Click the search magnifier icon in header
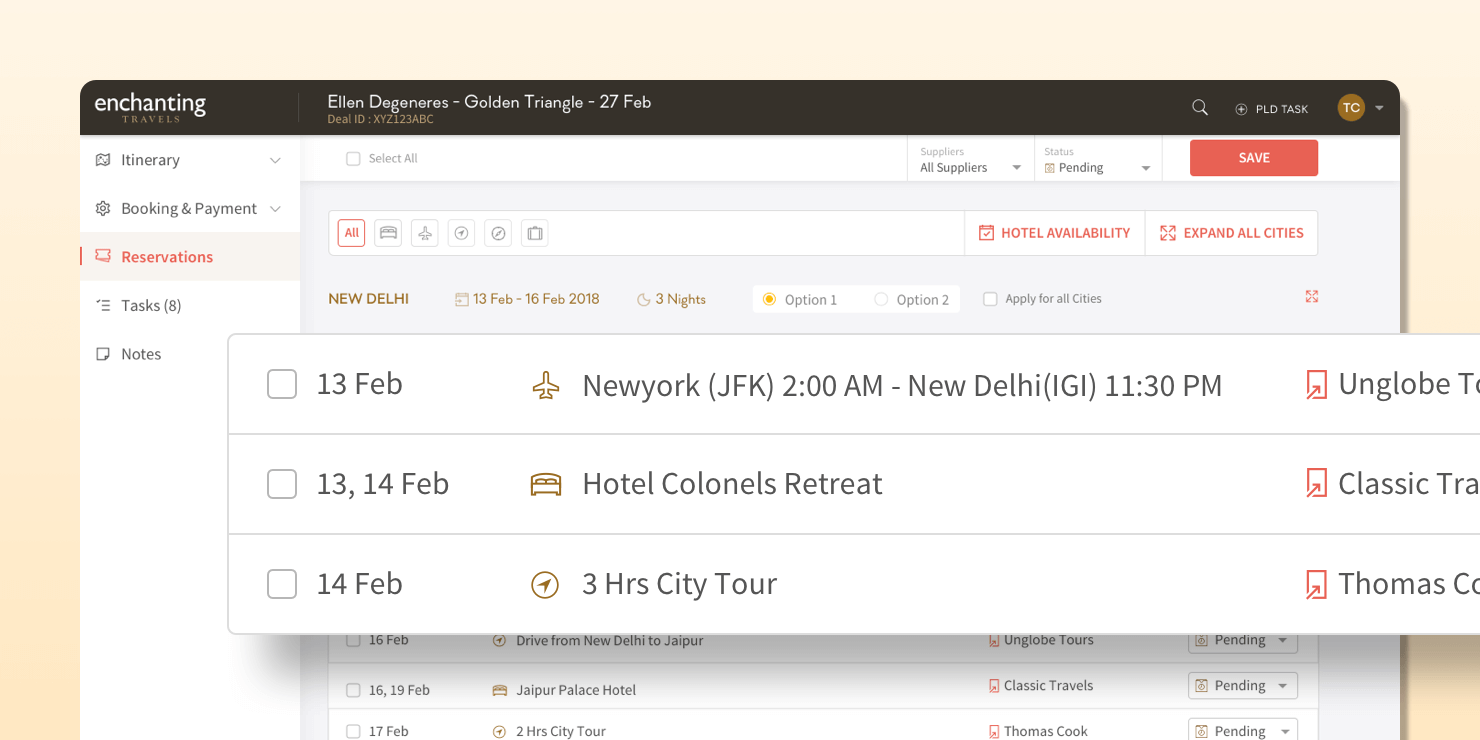The image size is (1480, 740). pyautogui.click(x=1200, y=108)
